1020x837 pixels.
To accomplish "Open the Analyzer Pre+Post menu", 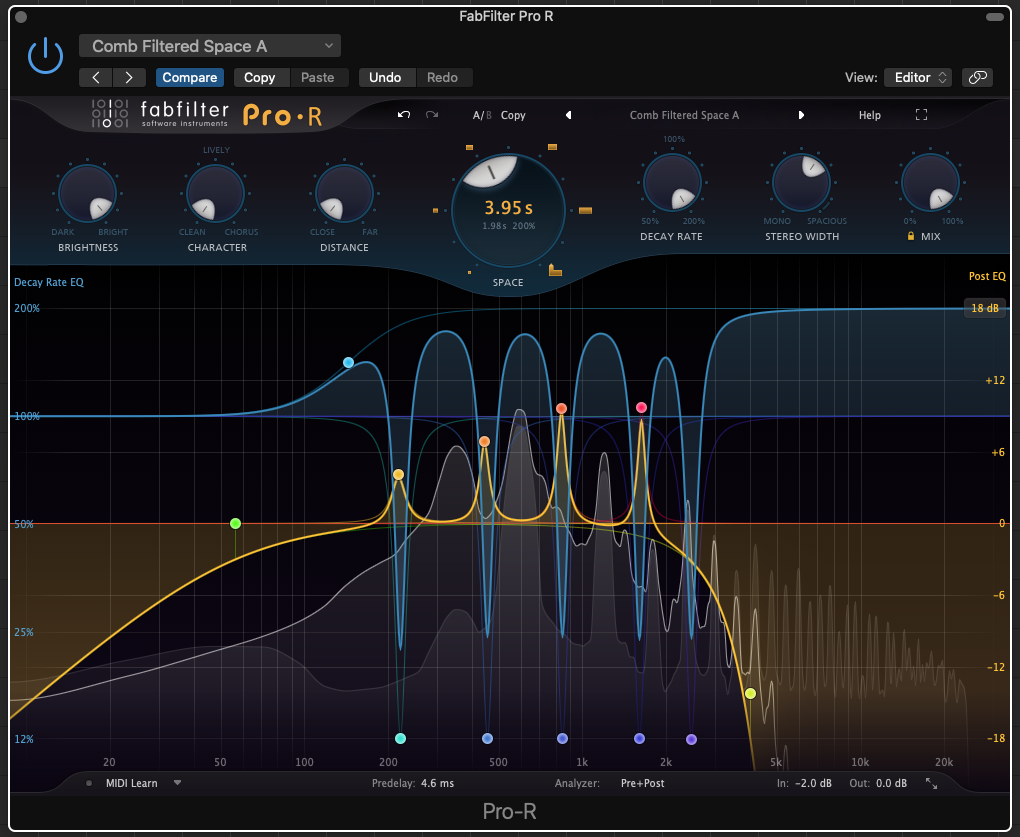I will tap(642, 783).
